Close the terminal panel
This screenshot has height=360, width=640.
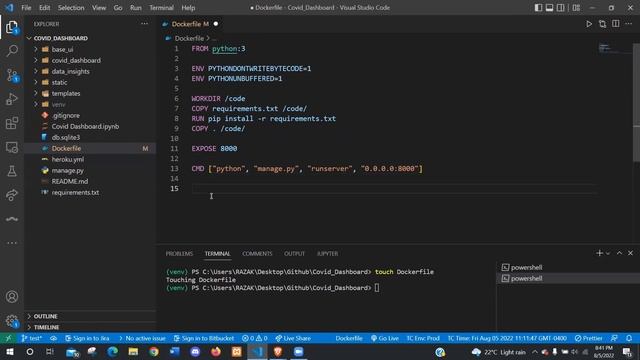[630, 253]
